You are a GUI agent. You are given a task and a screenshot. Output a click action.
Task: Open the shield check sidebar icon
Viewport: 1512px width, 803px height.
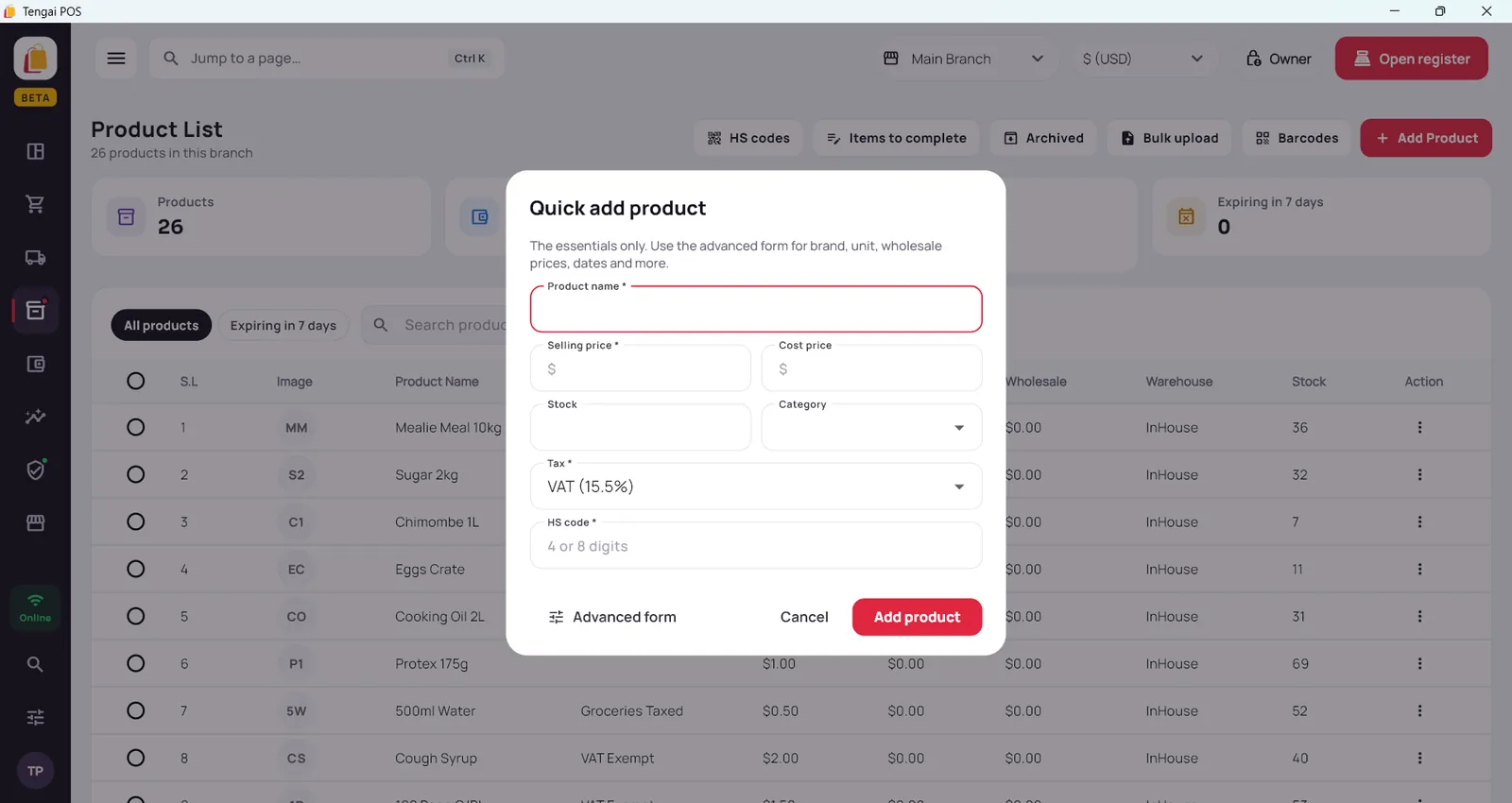coord(35,470)
